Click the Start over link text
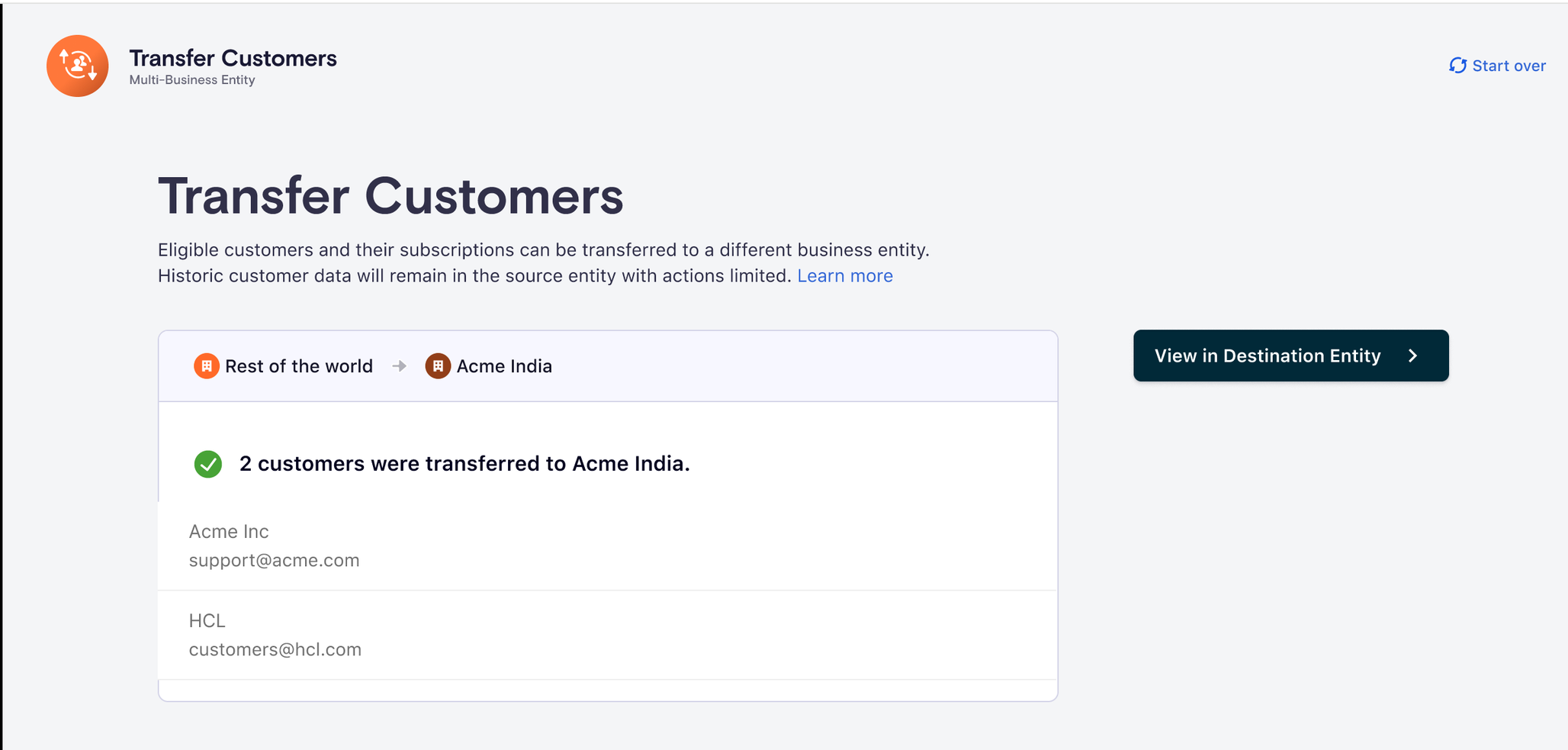The height and width of the screenshot is (750, 1568). (1509, 66)
